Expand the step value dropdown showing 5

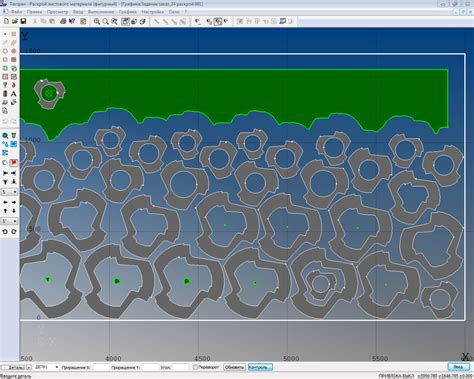pyautogui.click(x=9, y=192)
